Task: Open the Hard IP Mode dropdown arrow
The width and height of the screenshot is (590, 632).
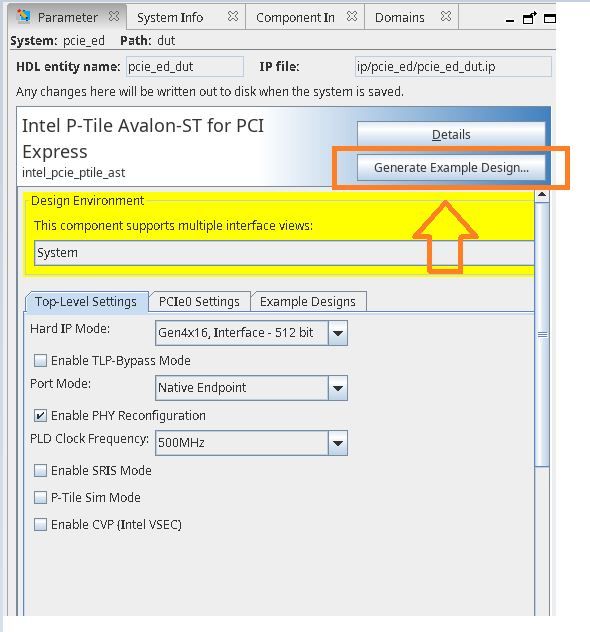Action: tap(338, 333)
